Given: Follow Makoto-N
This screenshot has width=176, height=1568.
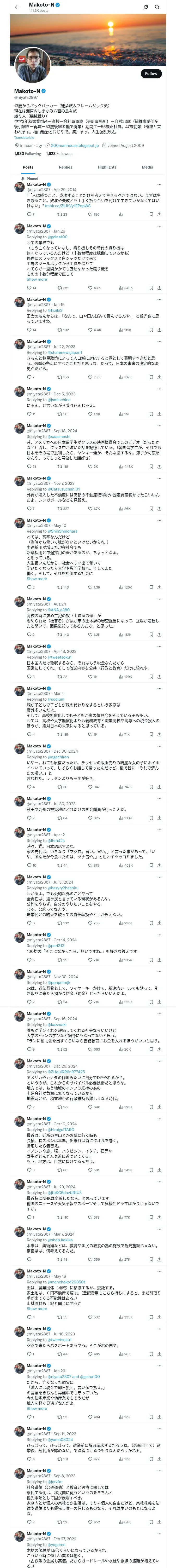Looking at the screenshot, I should 150,74.
